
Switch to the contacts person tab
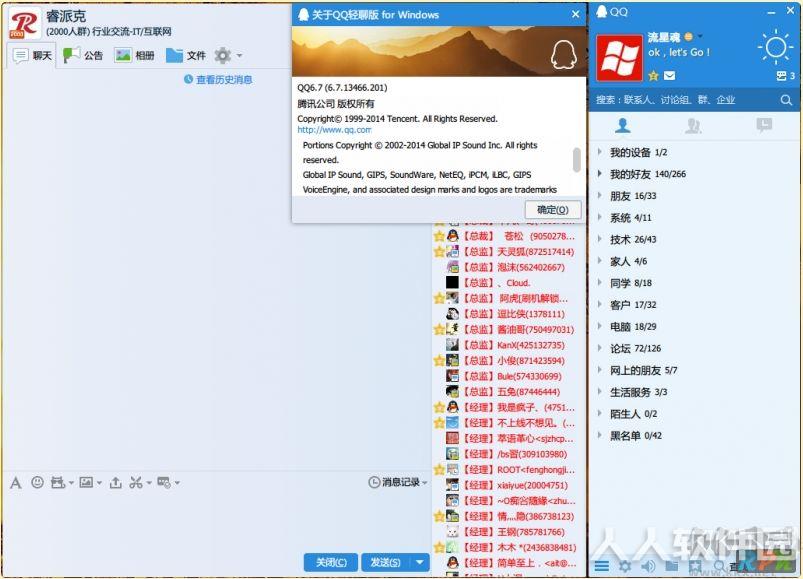pyautogui.click(x=623, y=125)
